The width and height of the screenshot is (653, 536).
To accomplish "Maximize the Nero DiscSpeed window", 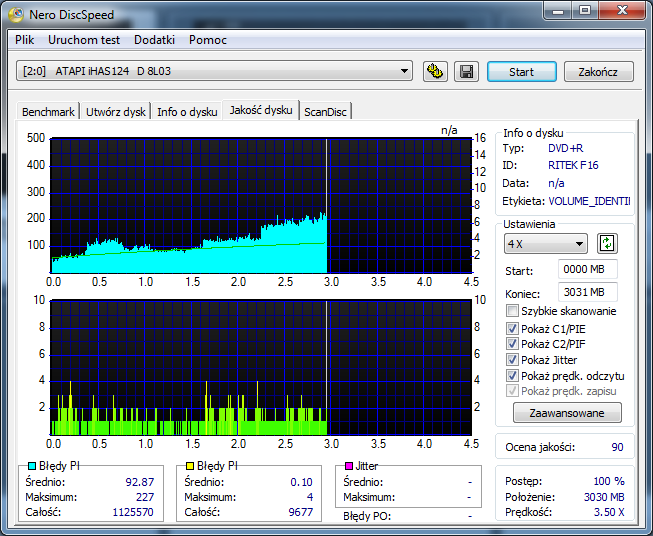I will [x=585, y=10].
